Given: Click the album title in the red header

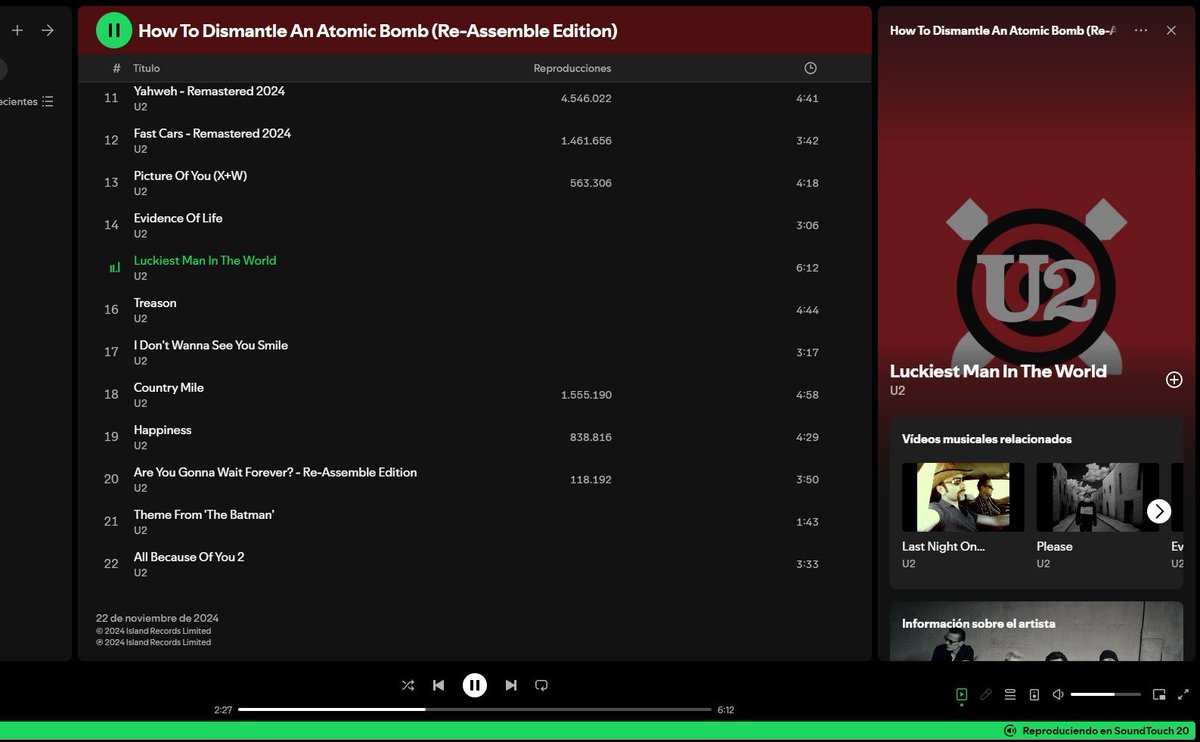Looking at the screenshot, I should click(x=378, y=31).
